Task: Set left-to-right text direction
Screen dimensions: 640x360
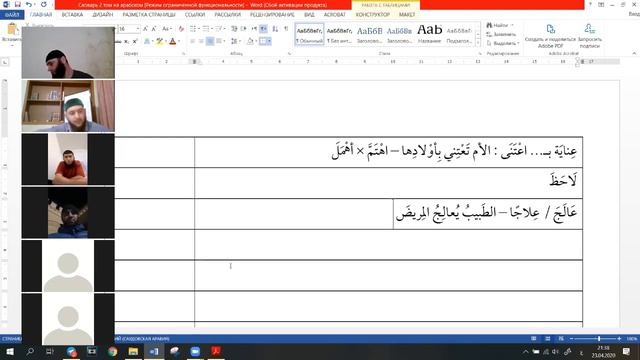Action: tap(254, 29)
